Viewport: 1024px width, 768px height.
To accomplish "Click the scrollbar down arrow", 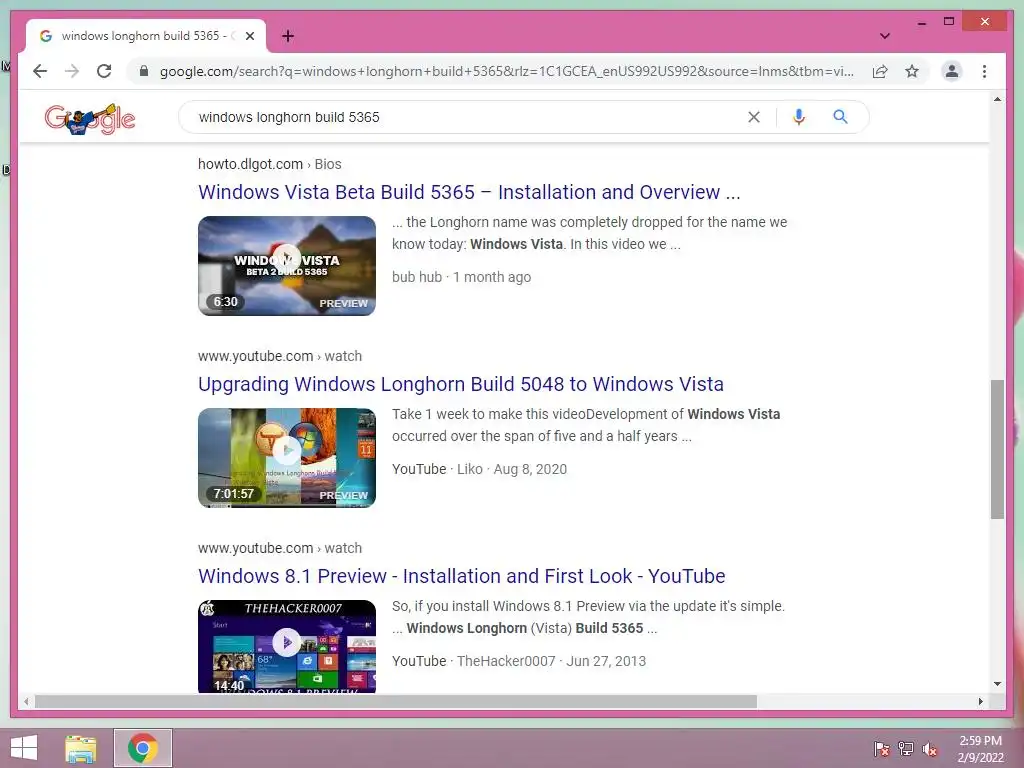I will point(997,684).
